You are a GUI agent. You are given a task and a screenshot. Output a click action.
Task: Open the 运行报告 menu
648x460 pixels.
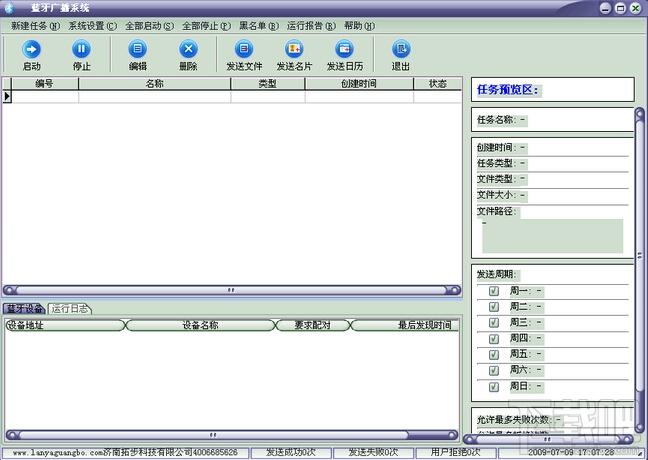pos(311,25)
